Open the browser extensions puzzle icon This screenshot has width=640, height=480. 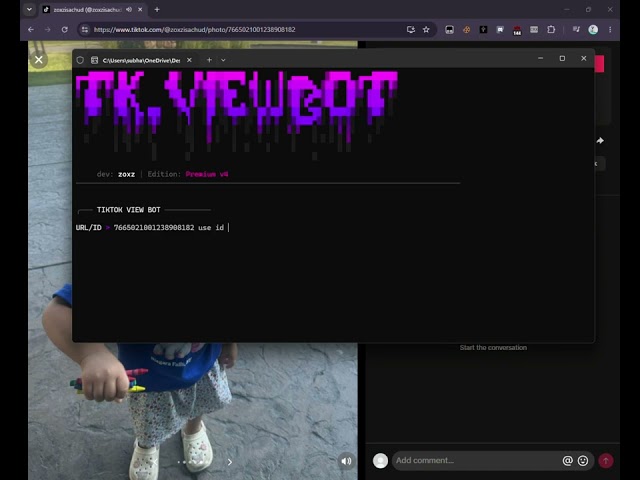551,29
